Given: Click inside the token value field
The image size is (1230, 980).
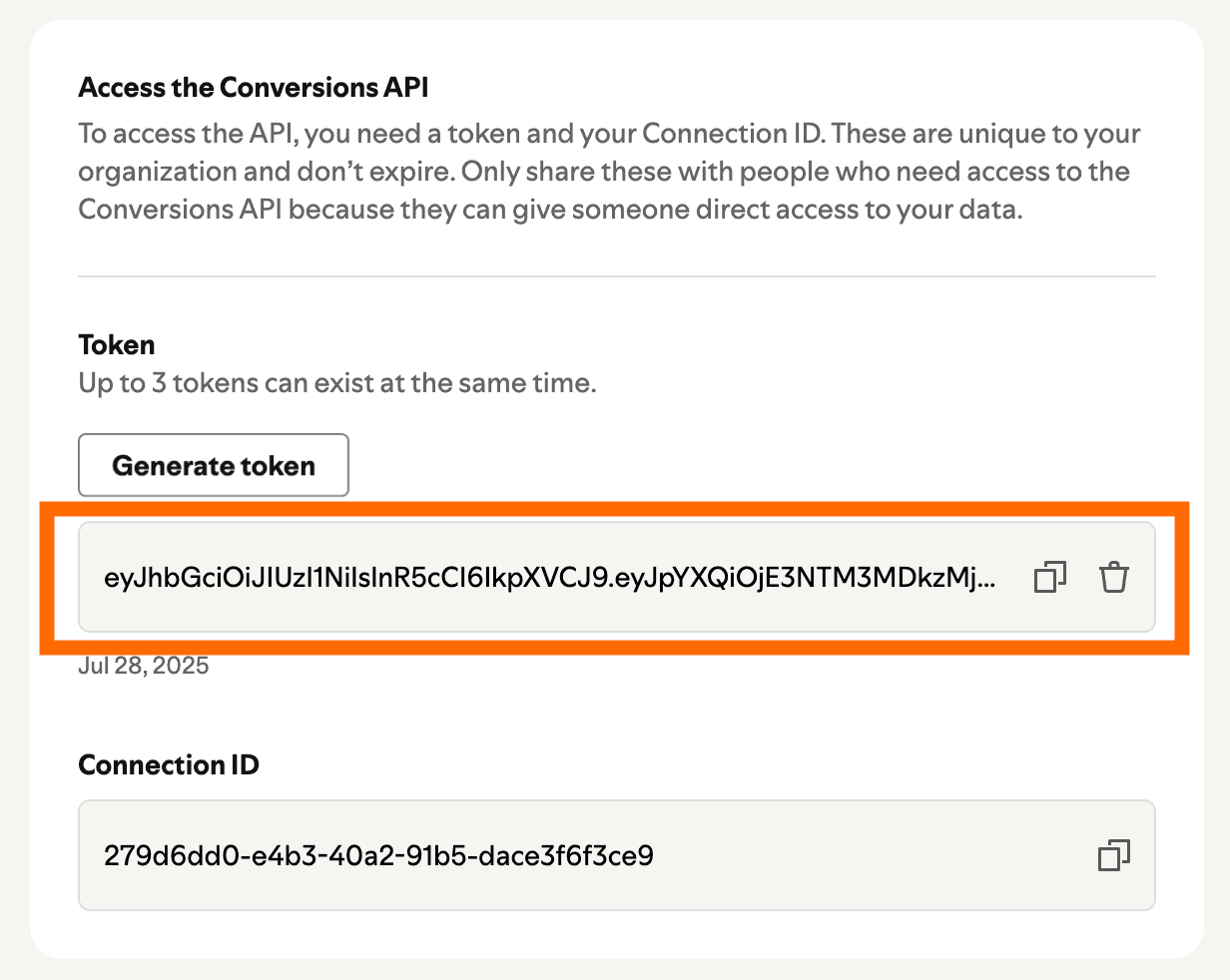Looking at the screenshot, I should pyautogui.click(x=617, y=577).
